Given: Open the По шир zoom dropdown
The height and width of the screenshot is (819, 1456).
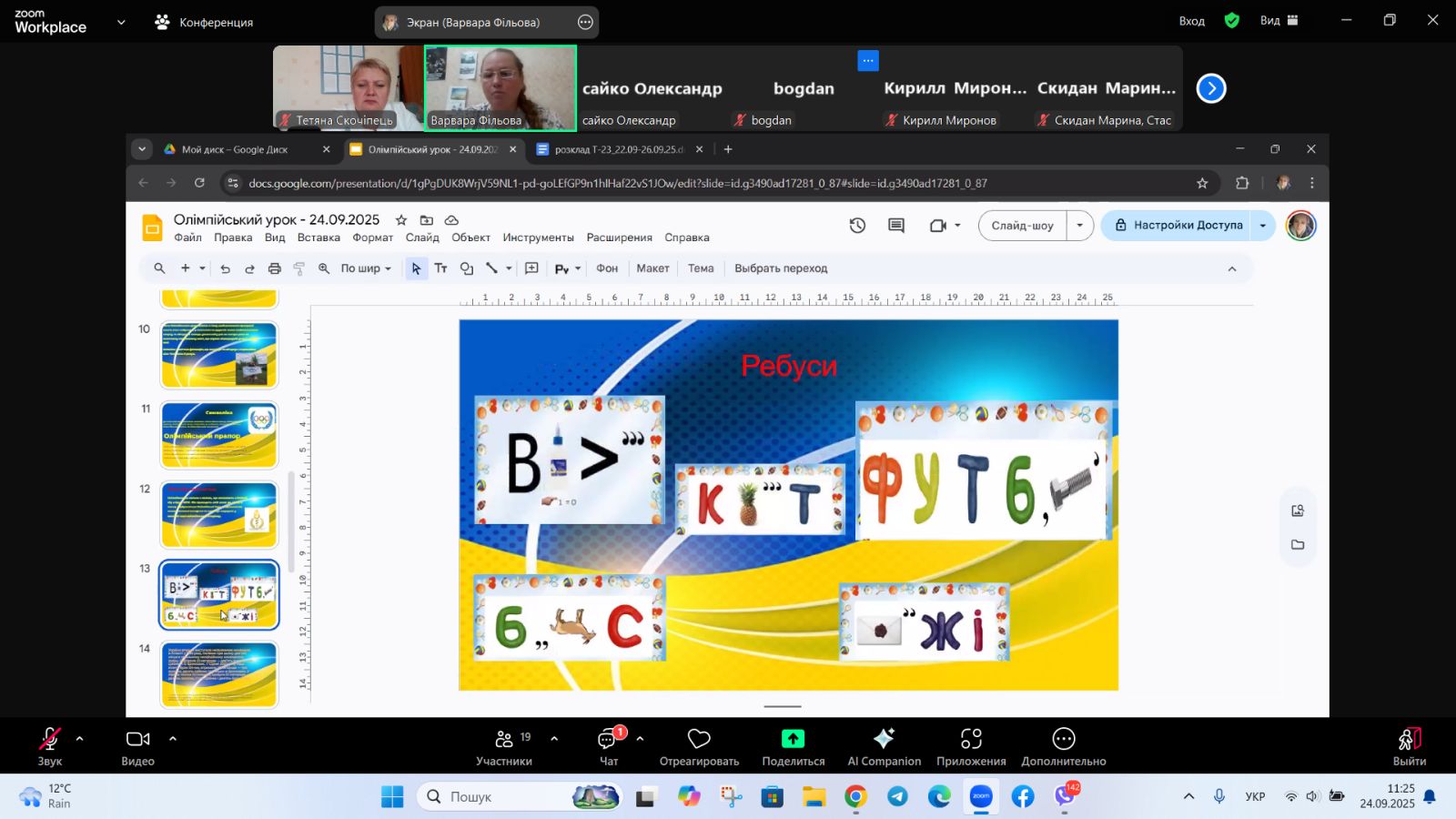Looking at the screenshot, I should (366, 268).
